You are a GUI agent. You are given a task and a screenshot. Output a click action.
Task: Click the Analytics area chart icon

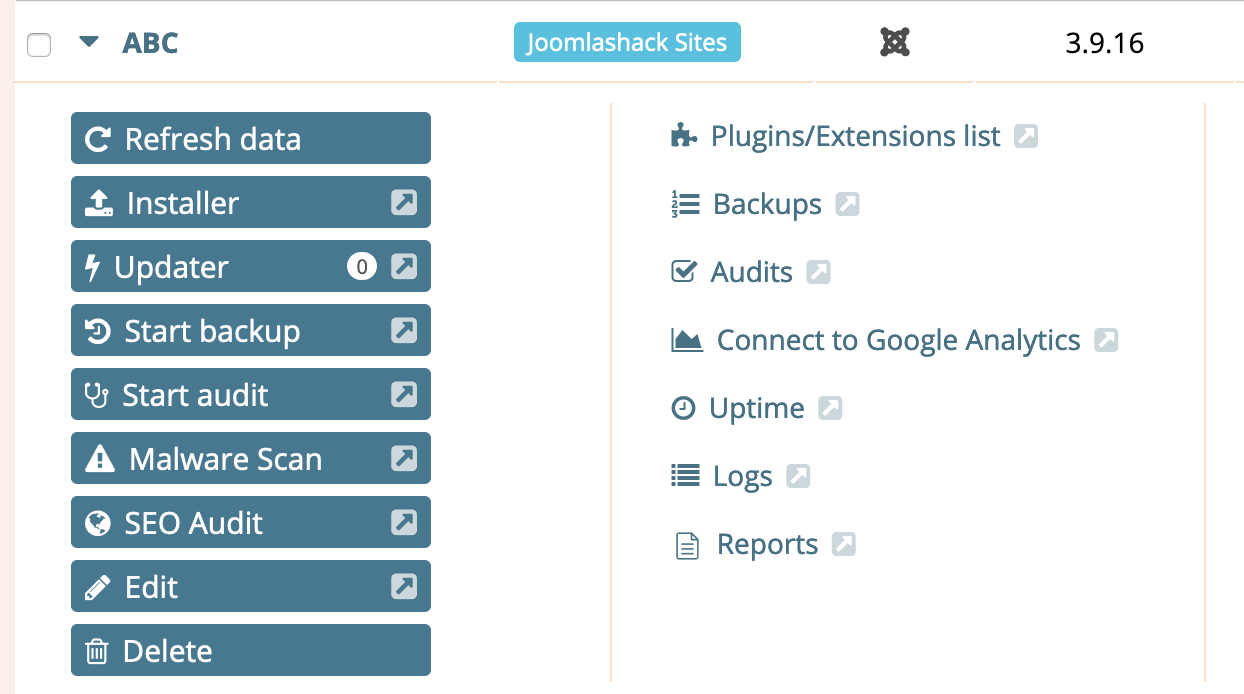(x=687, y=340)
